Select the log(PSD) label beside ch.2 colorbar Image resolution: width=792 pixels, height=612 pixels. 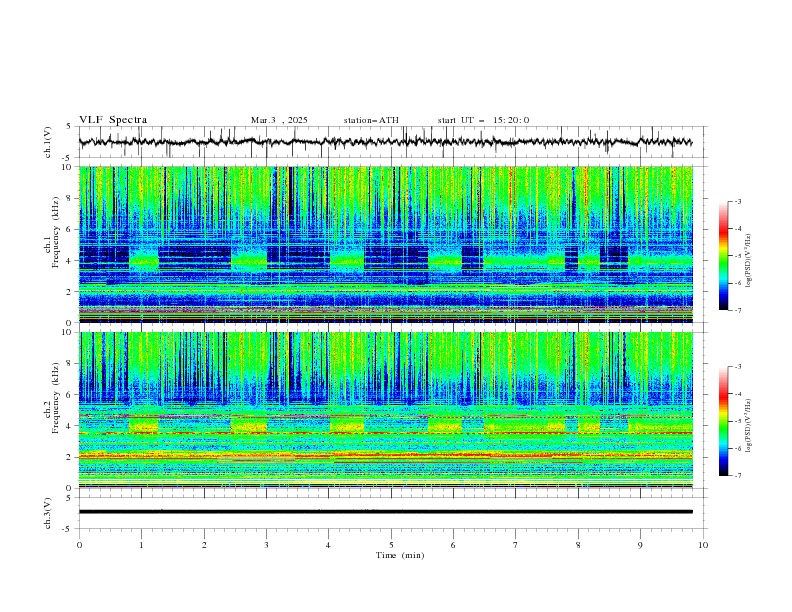tap(749, 426)
